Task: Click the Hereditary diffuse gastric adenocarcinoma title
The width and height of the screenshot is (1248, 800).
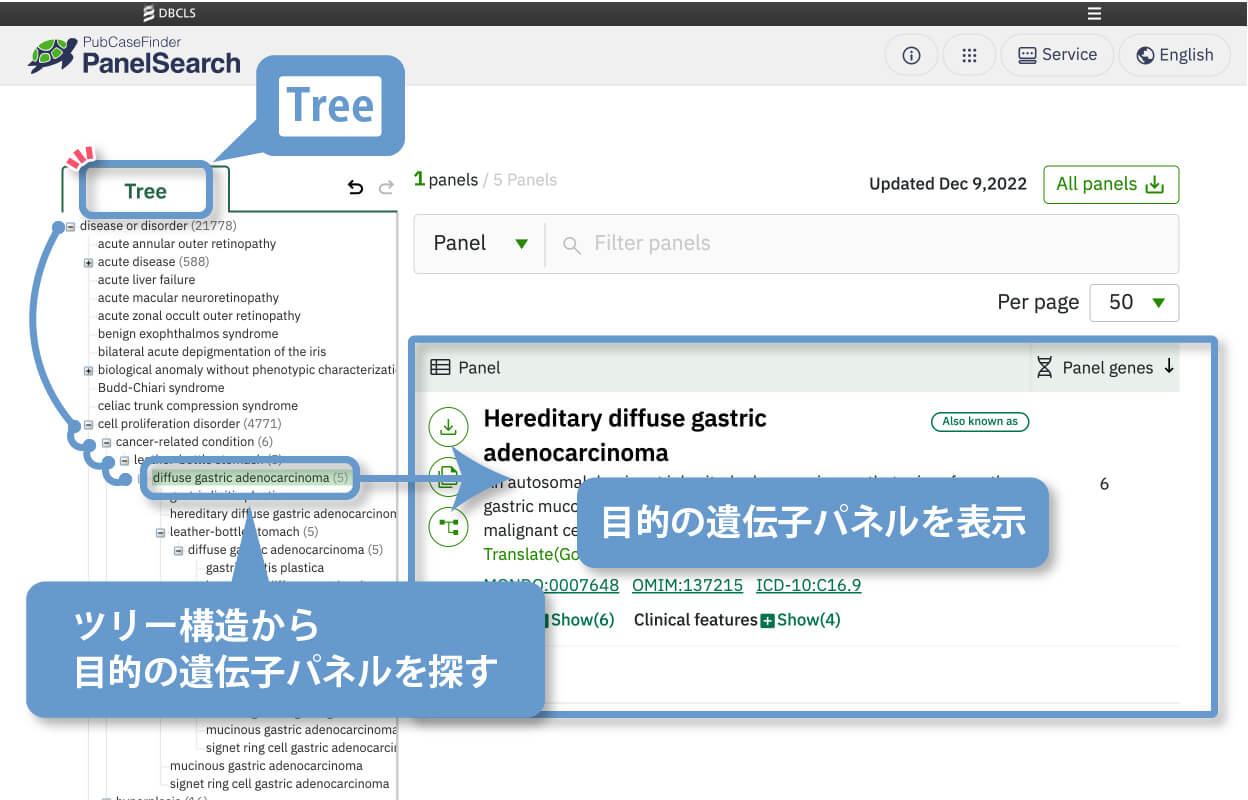Action: pyautogui.click(x=625, y=435)
